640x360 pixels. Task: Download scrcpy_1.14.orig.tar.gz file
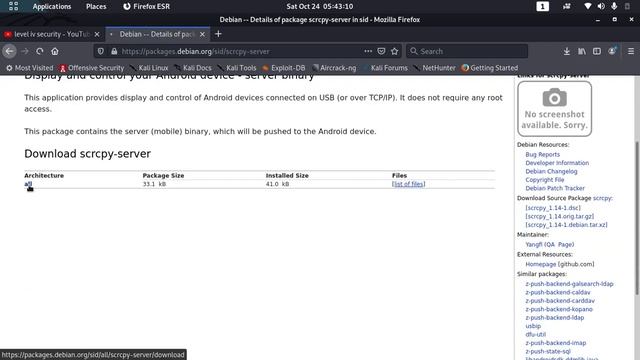click(560, 216)
